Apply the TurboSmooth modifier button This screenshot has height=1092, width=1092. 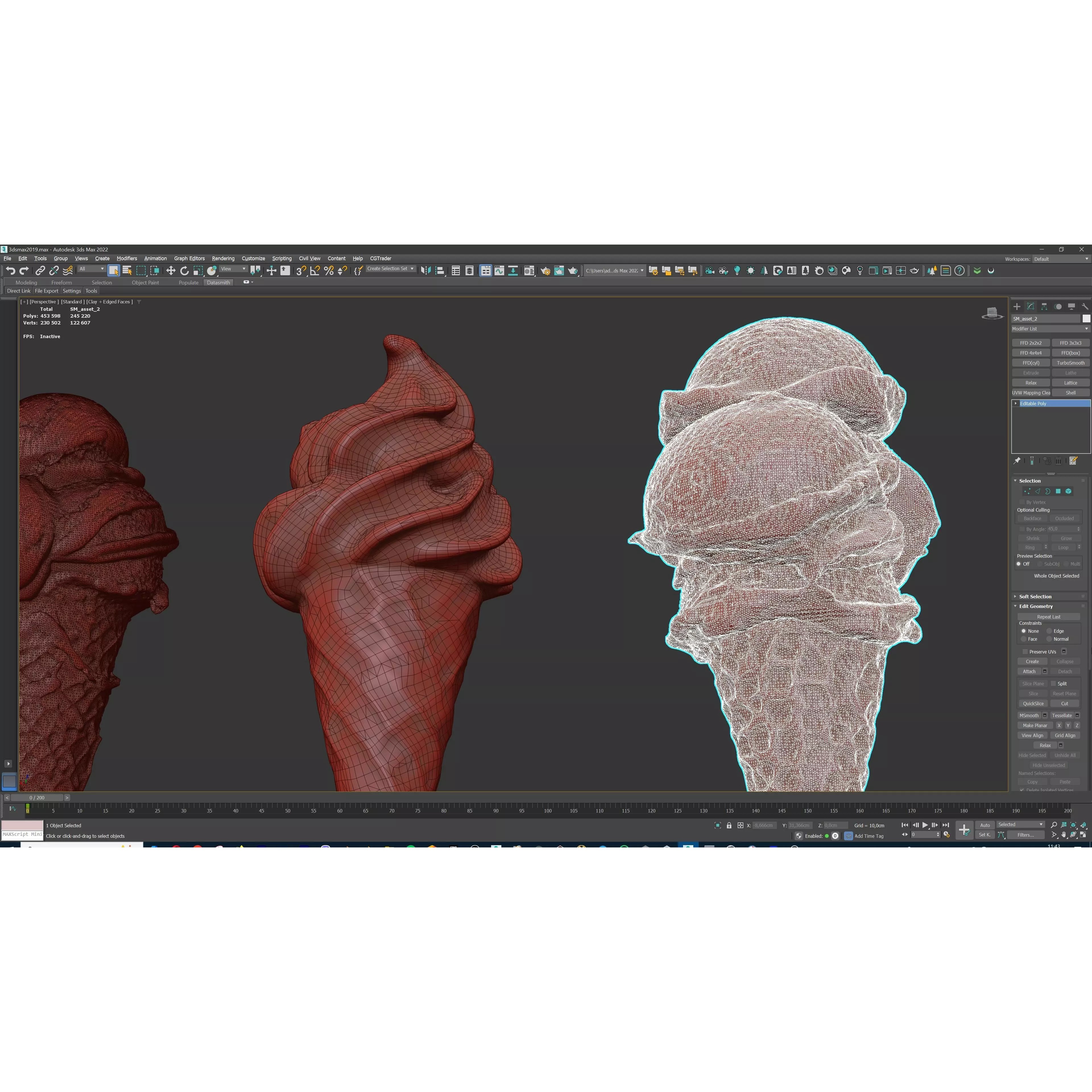click(1071, 362)
